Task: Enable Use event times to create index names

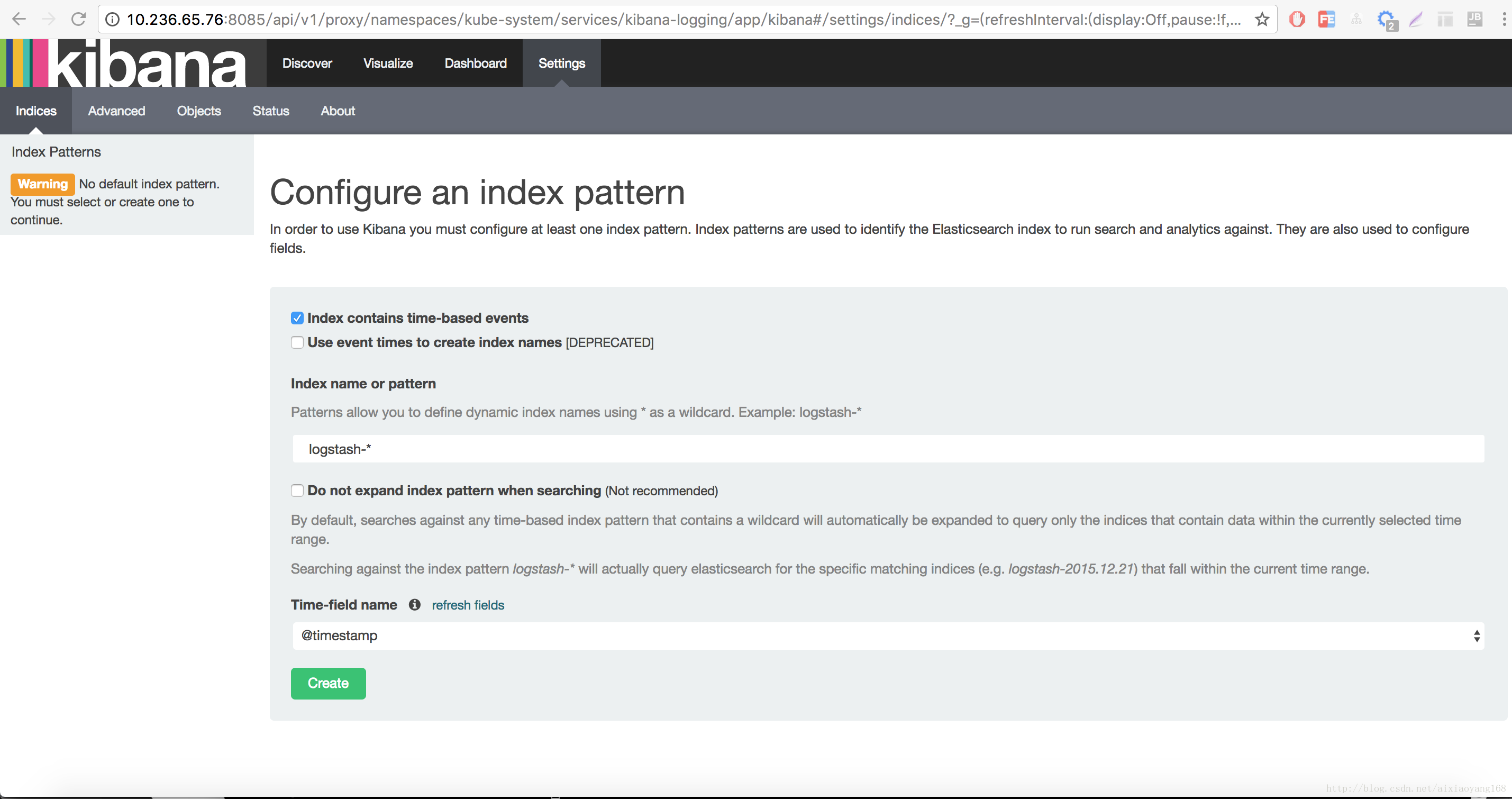Action: 297,342
